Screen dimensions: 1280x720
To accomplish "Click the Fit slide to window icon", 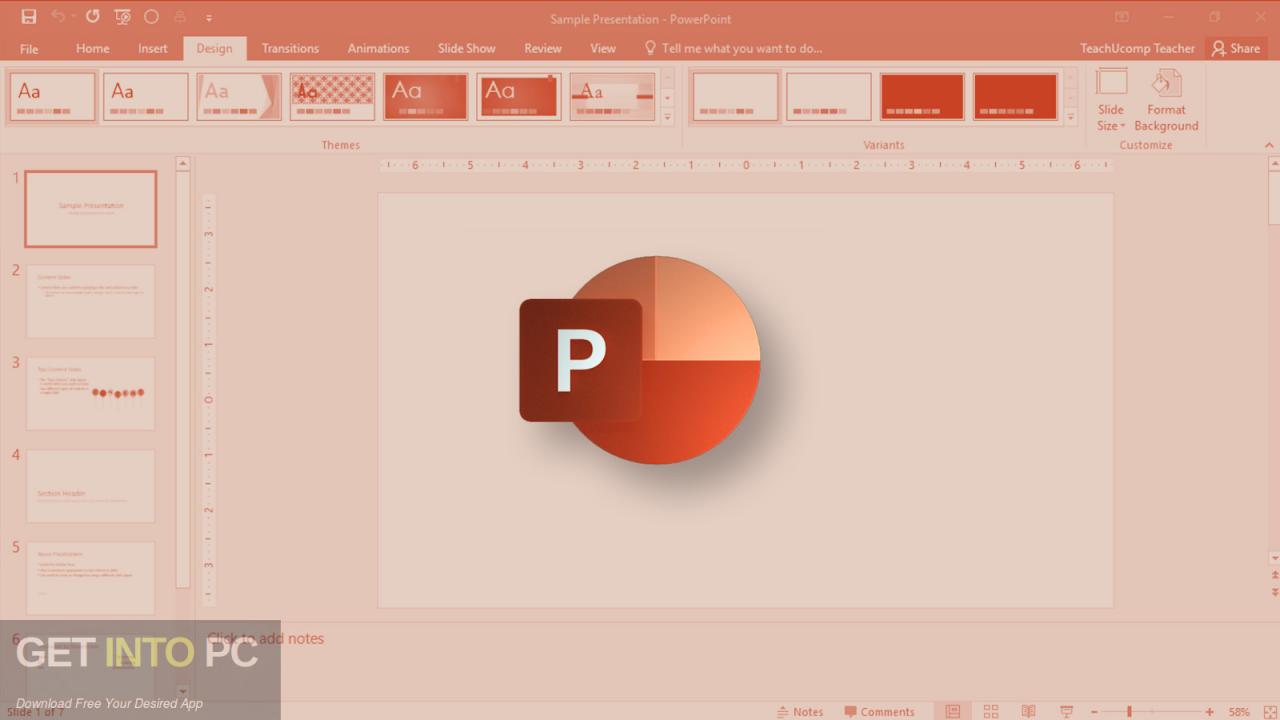I will (1270, 711).
